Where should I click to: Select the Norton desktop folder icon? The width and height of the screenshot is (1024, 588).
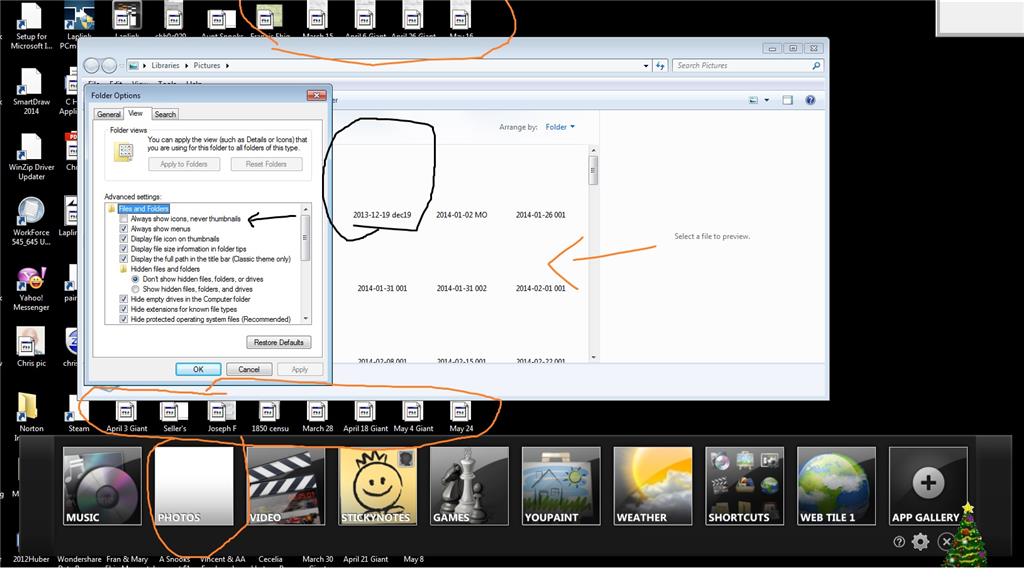point(31,412)
